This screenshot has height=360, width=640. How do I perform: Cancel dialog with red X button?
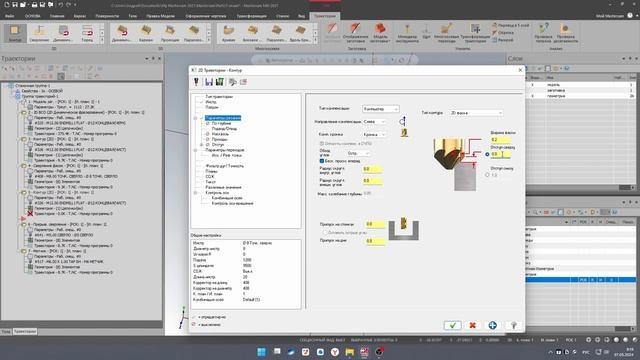pyautogui.click(x=472, y=325)
